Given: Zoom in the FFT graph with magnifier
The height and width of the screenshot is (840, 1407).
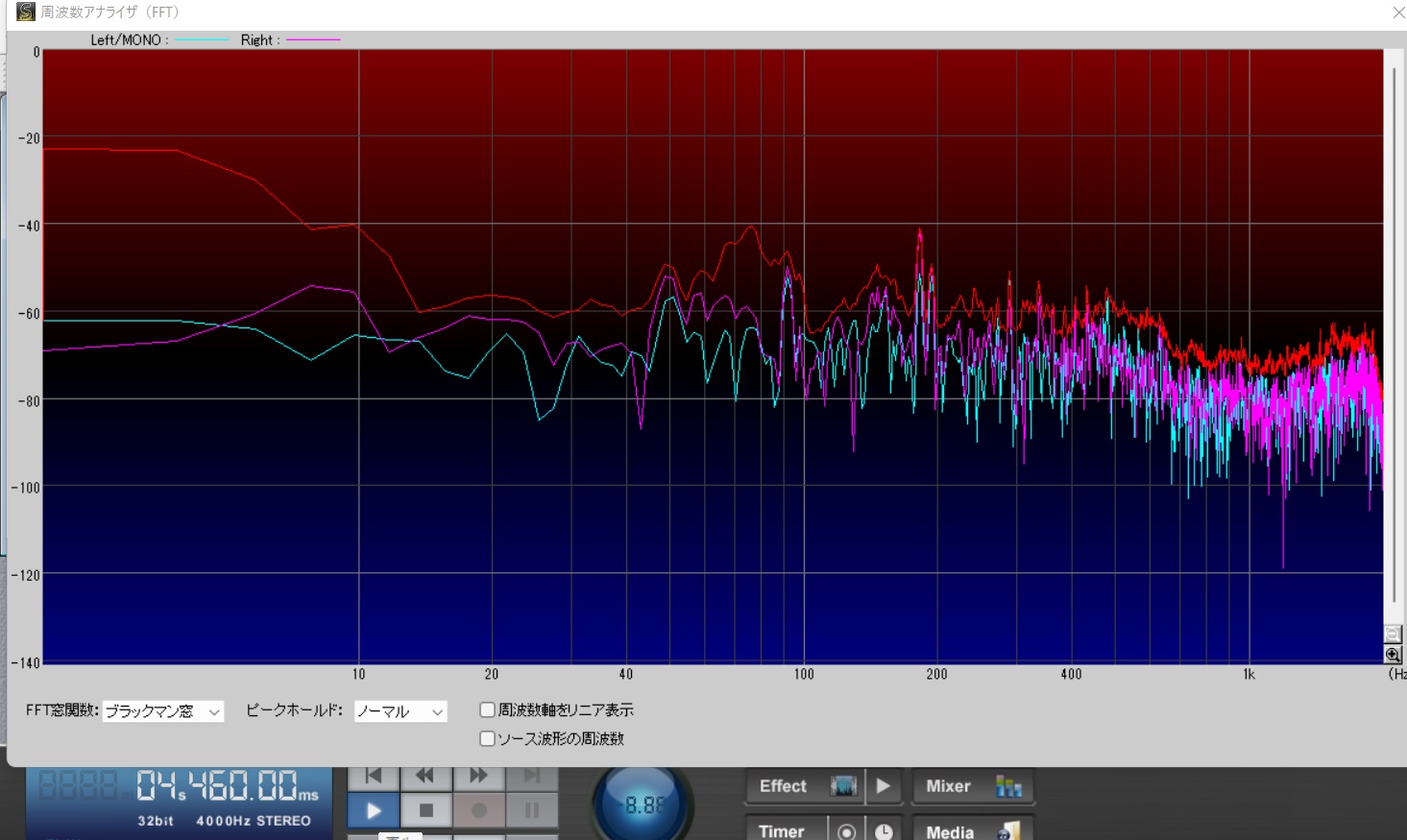Looking at the screenshot, I should pyautogui.click(x=1393, y=655).
